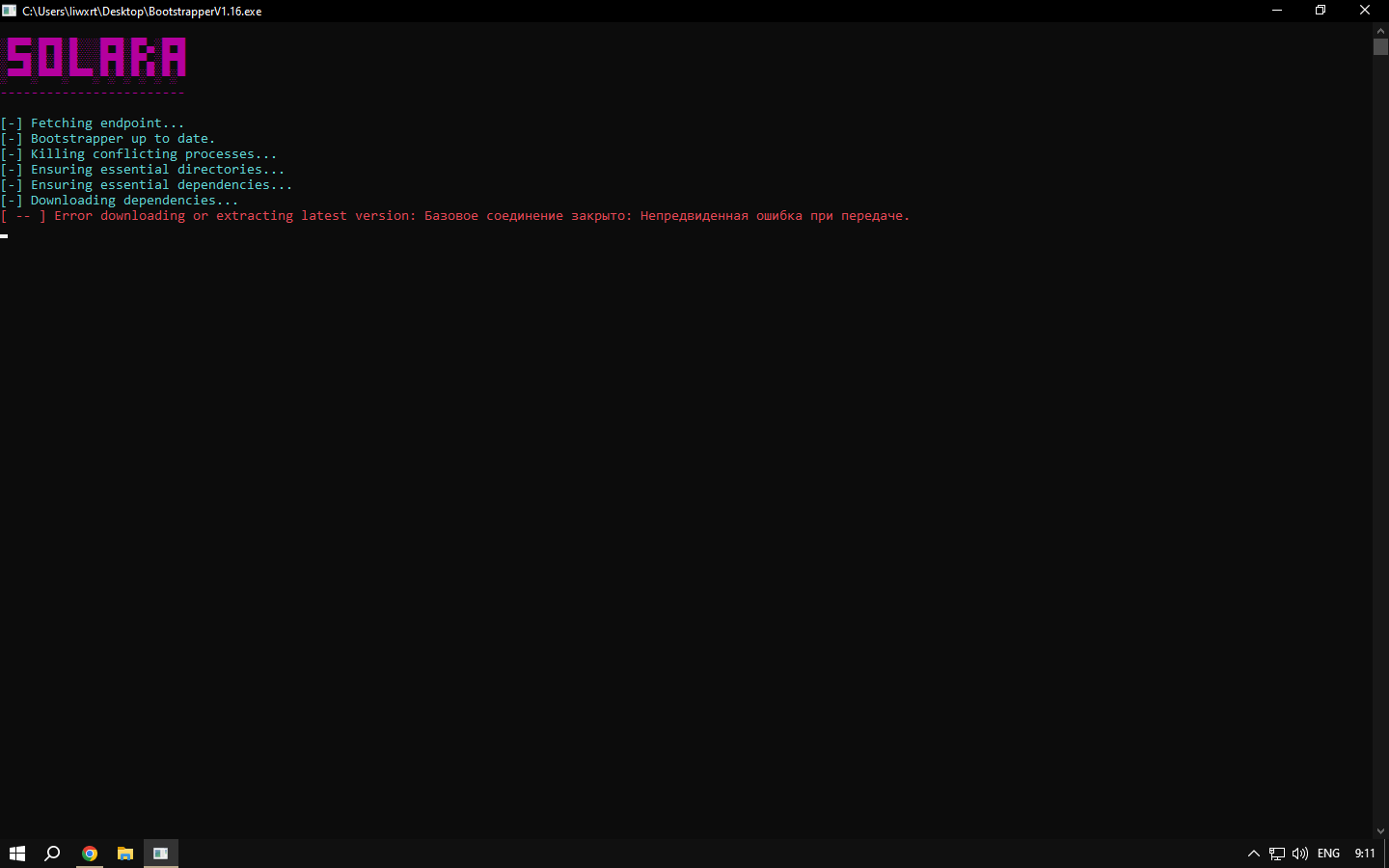Image resolution: width=1389 pixels, height=868 pixels.
Task: Click the console scrollbar thumb
Action: (x=1380, y=46)
